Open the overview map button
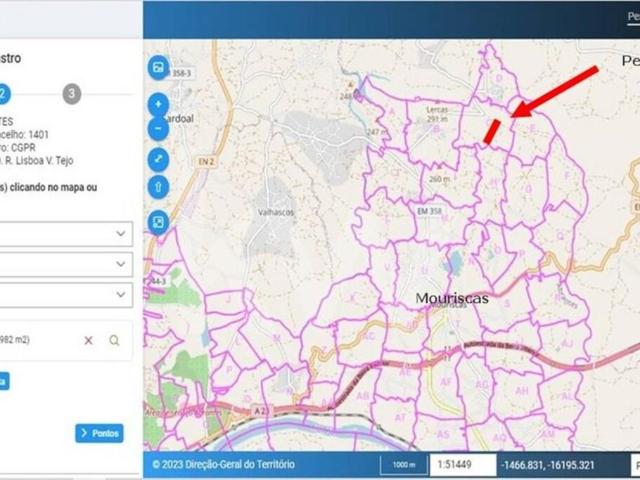This screenshot has height=480, width=640. click(158, 221)
